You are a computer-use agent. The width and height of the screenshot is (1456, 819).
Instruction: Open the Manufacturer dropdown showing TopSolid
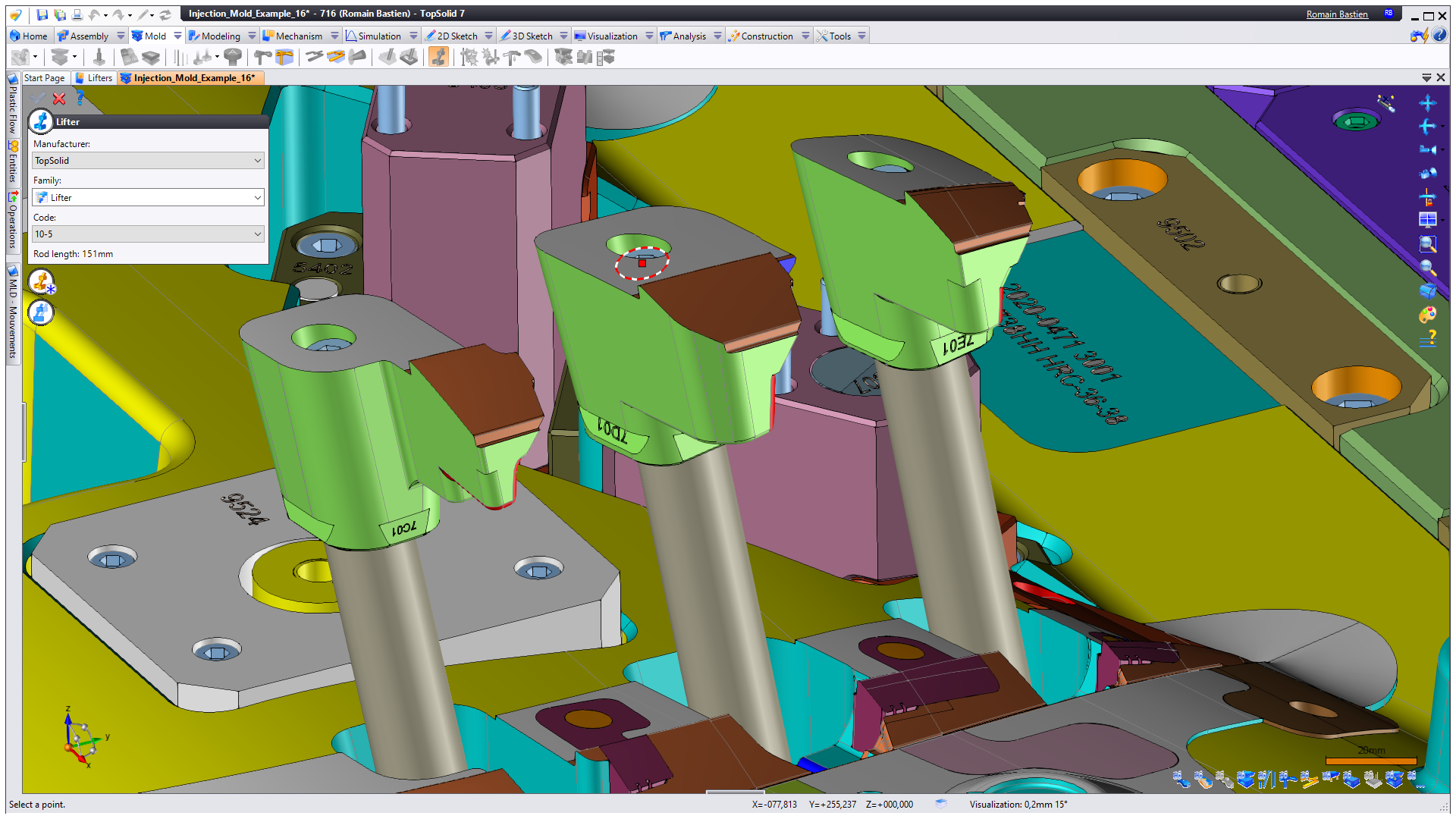click(148, 161)
